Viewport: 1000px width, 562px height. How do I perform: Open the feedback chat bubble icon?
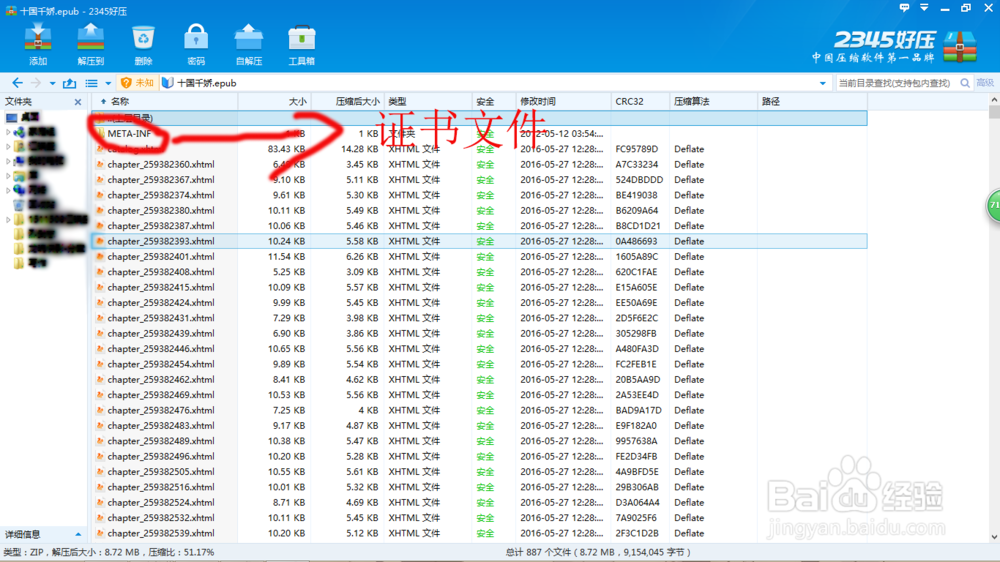click(x=904, y=8)
